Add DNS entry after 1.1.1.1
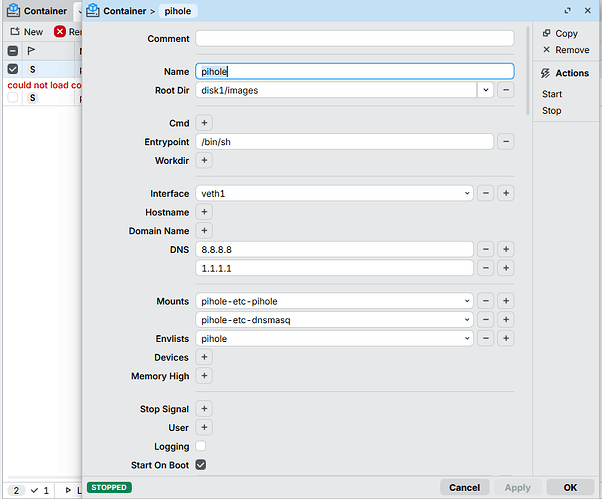 (x=506, y=268)
